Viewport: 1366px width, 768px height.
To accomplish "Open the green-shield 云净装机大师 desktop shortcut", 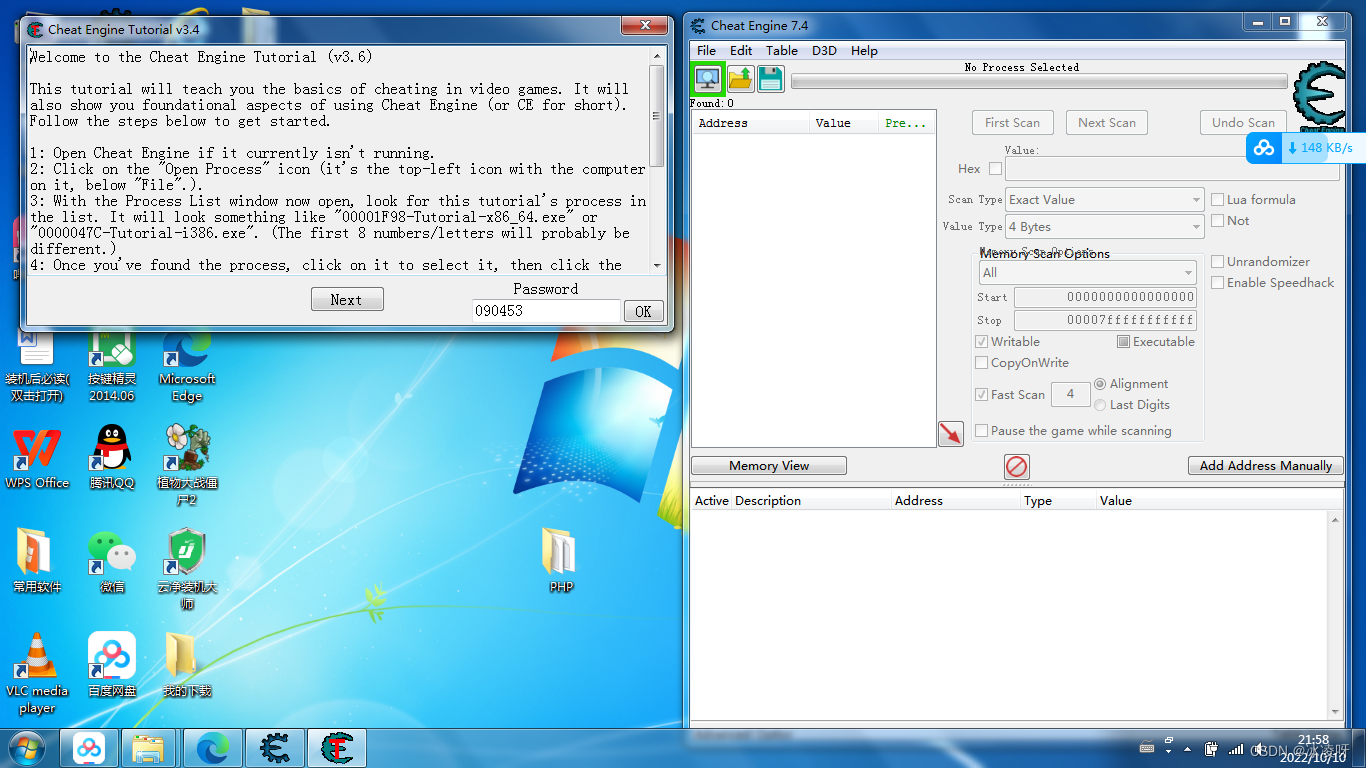I will (187, 568).
